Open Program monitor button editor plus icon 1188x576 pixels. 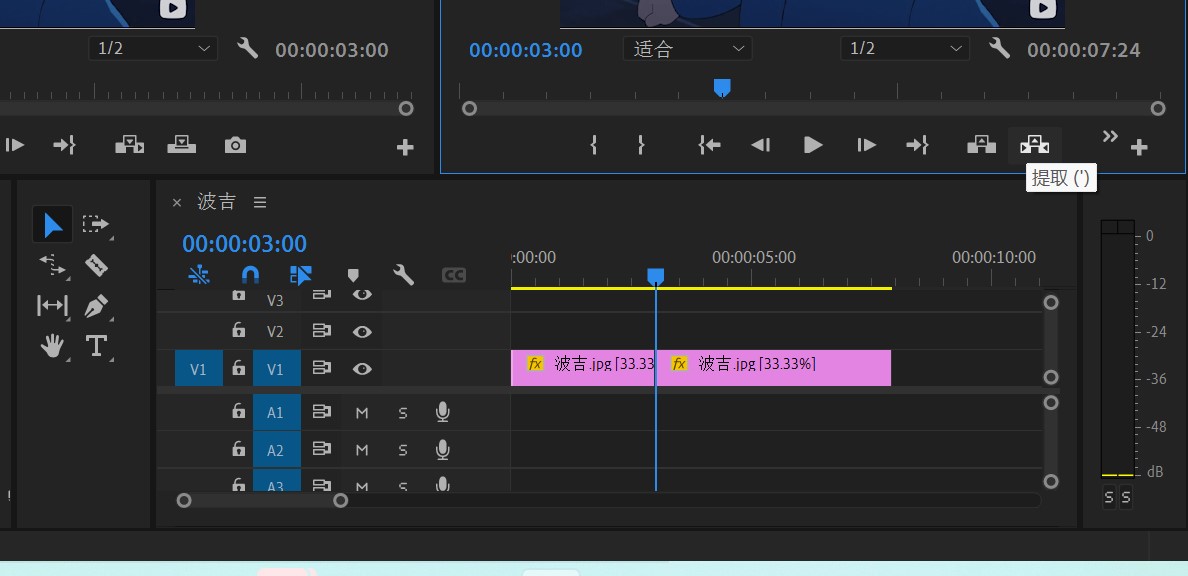click(x=1139, y=148)
